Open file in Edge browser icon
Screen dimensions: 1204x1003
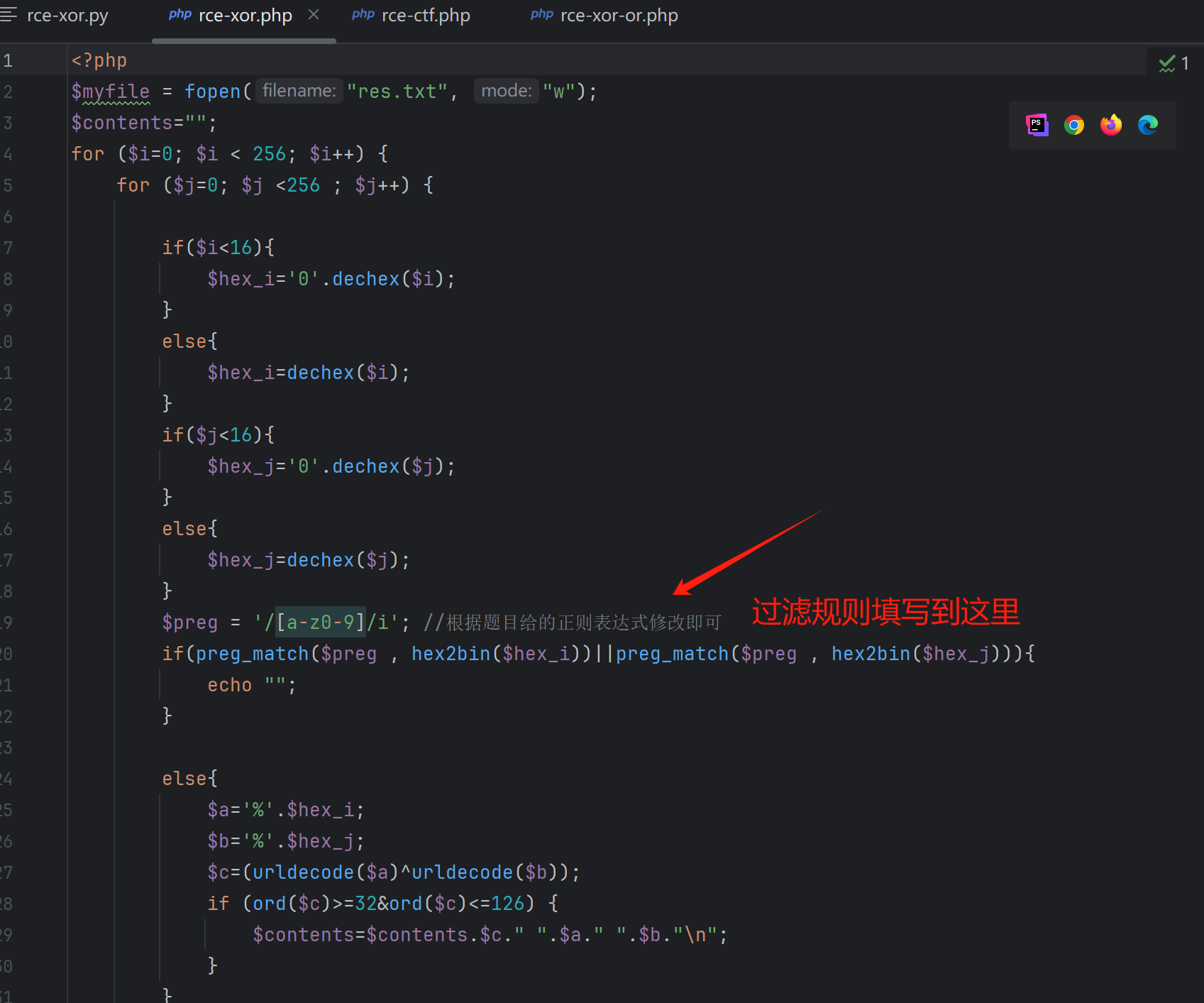tap(1147, 125)
